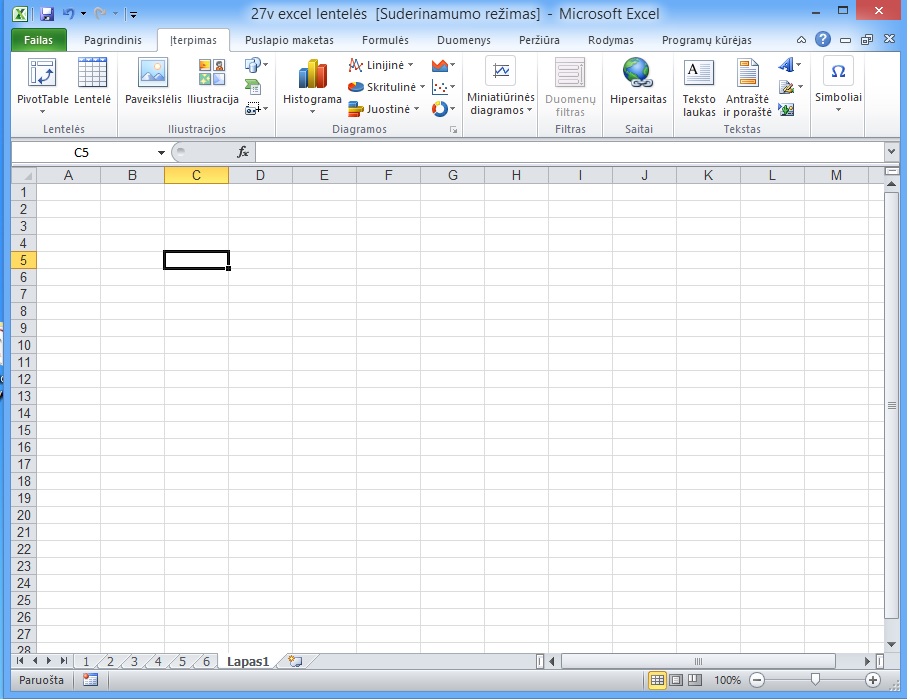Click the fx insert function icon

[242, 152]
